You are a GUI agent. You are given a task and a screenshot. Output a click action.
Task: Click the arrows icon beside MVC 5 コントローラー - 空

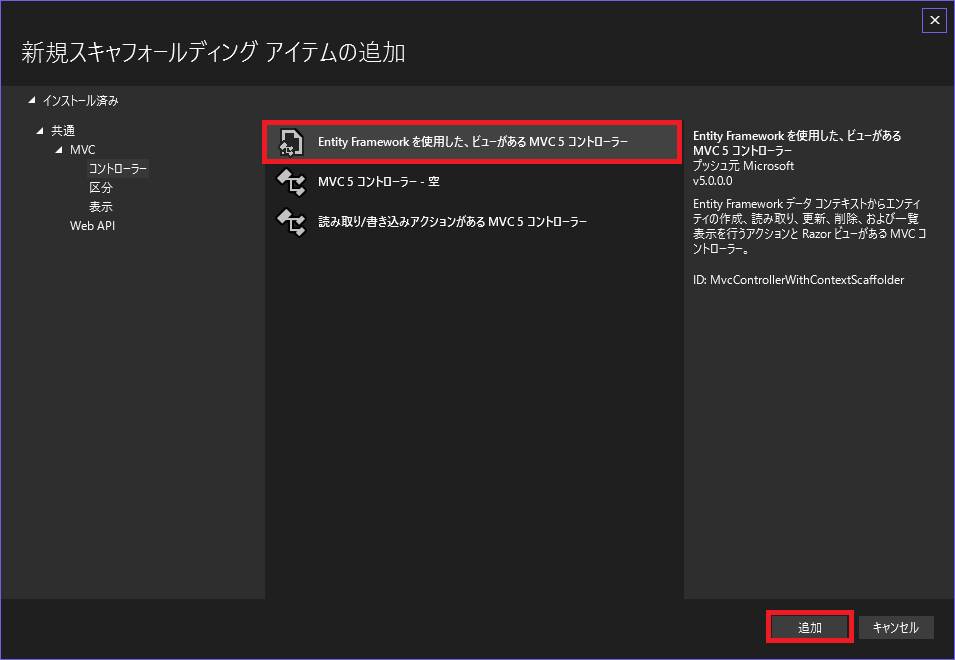tap(289, 182)
